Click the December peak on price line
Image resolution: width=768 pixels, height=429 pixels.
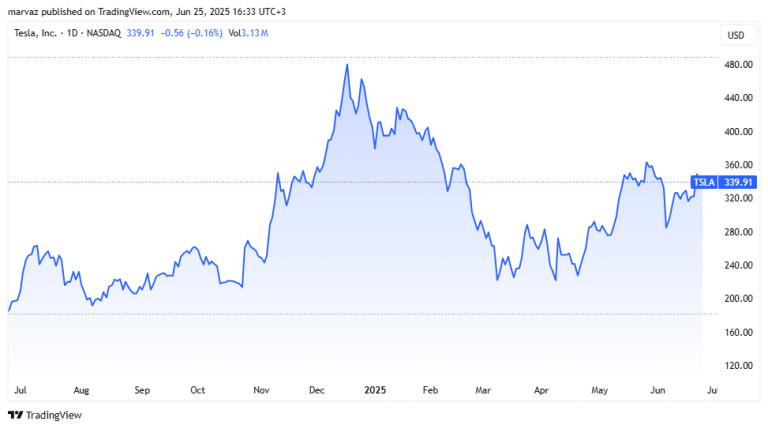click(347, 65)
